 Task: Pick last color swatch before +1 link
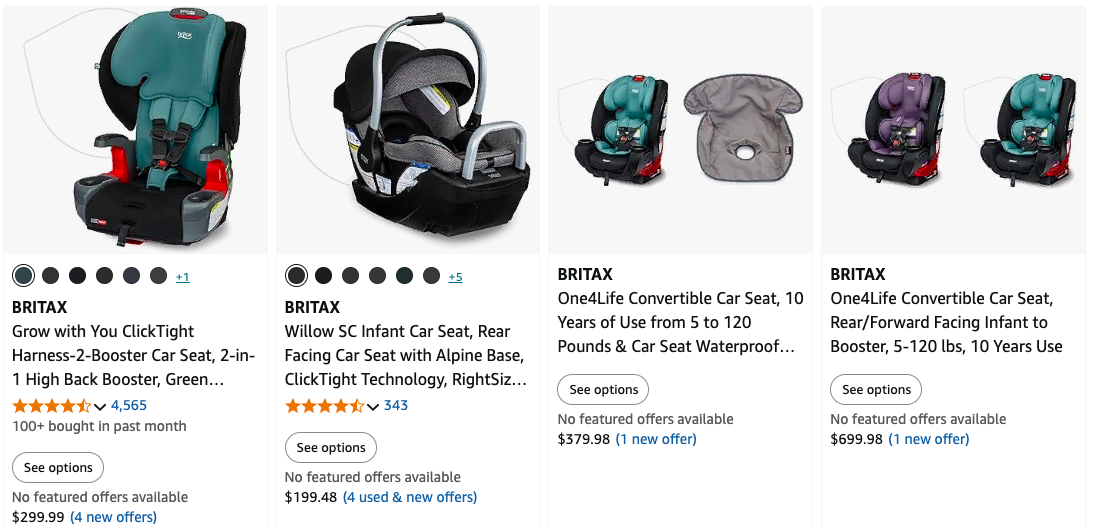click(158, 276)
